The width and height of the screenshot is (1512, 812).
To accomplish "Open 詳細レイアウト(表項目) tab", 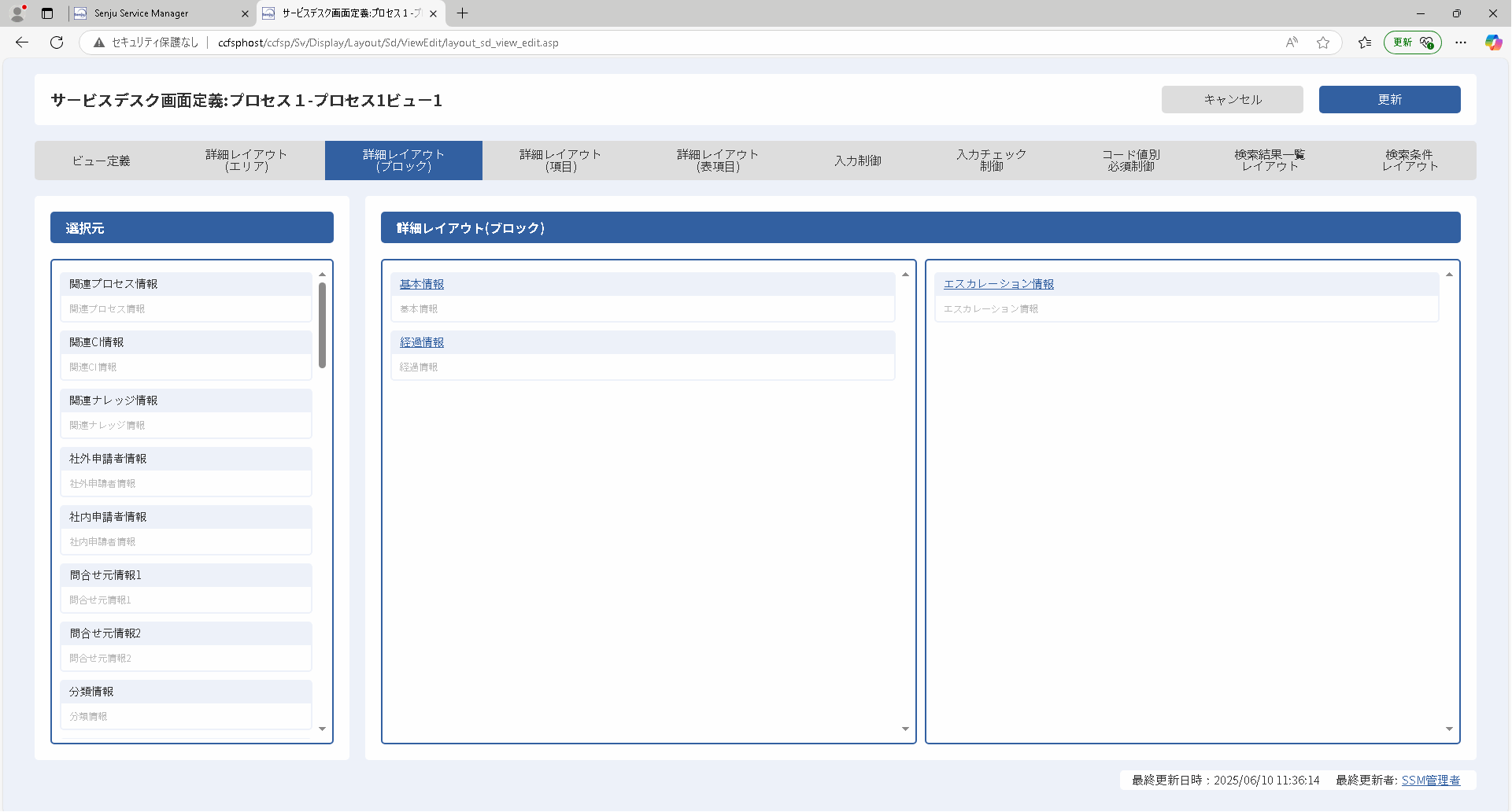I will click(x=718, y=161).
